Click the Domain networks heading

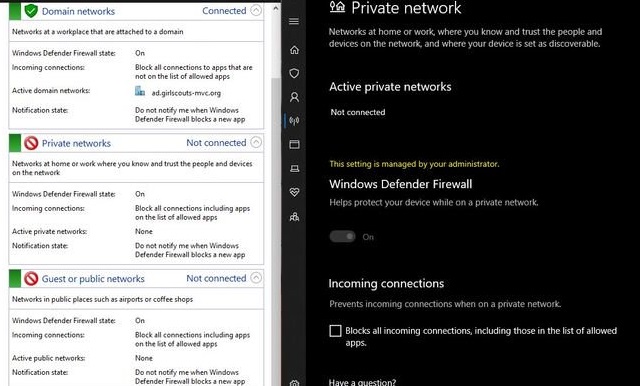point(78,11)
